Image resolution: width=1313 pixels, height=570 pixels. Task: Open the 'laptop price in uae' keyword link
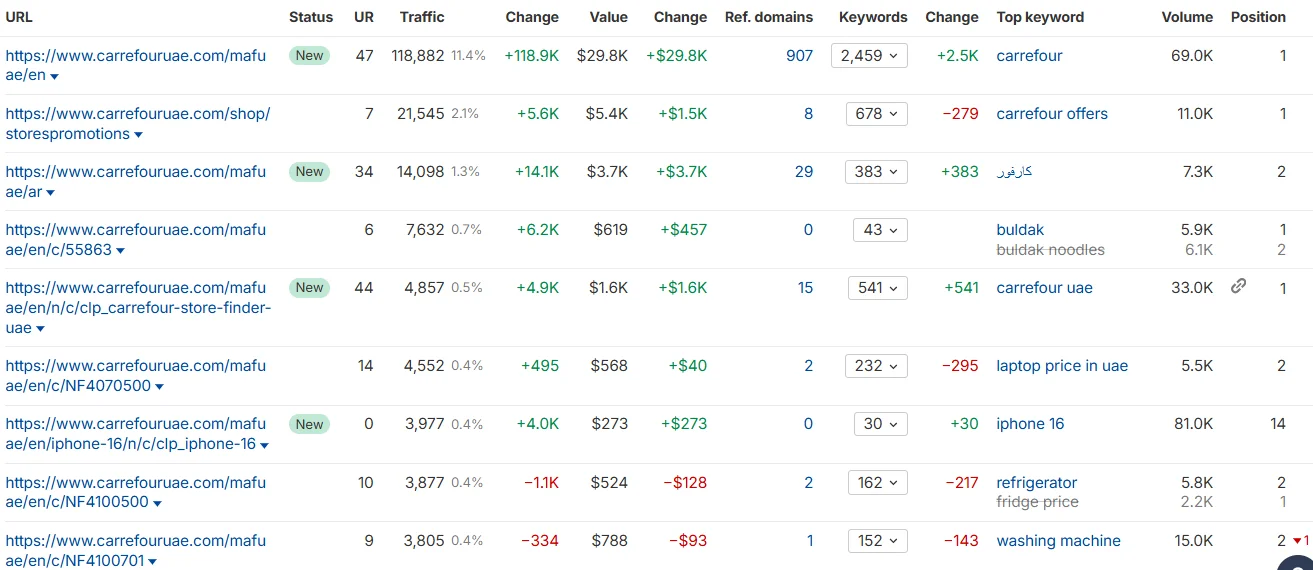pos(1062,366)
